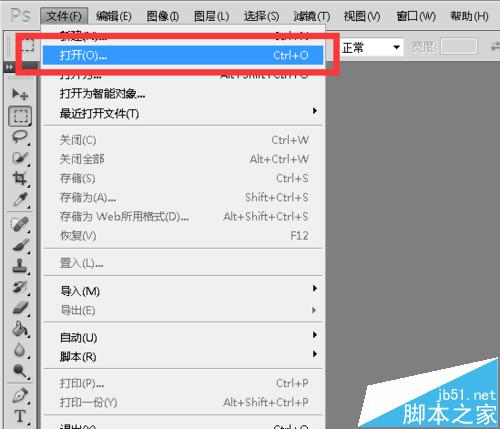Click the swap width and height arrows

pyautogui.click(x=495, y=46)
